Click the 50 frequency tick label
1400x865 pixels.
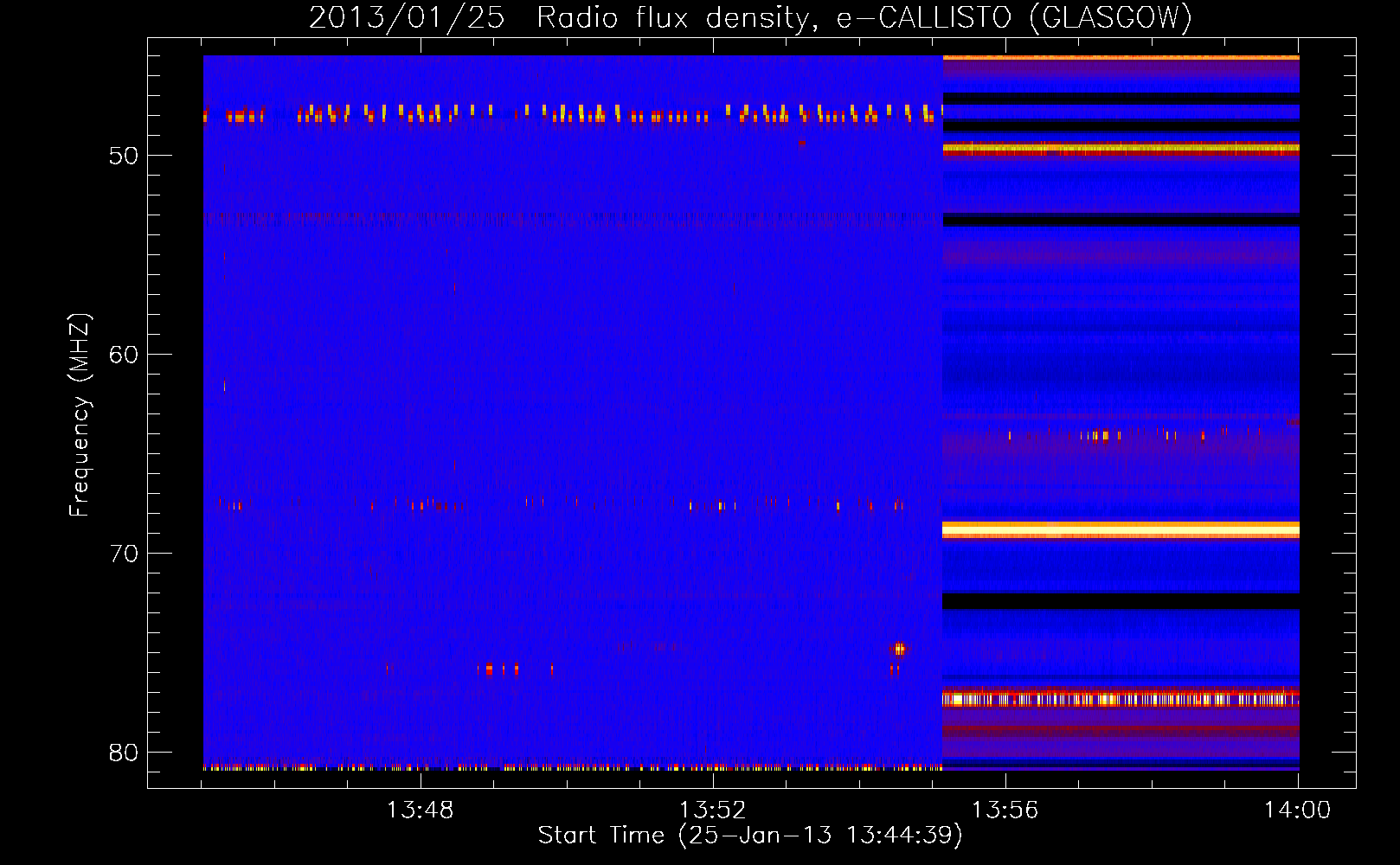pos(124,156)
